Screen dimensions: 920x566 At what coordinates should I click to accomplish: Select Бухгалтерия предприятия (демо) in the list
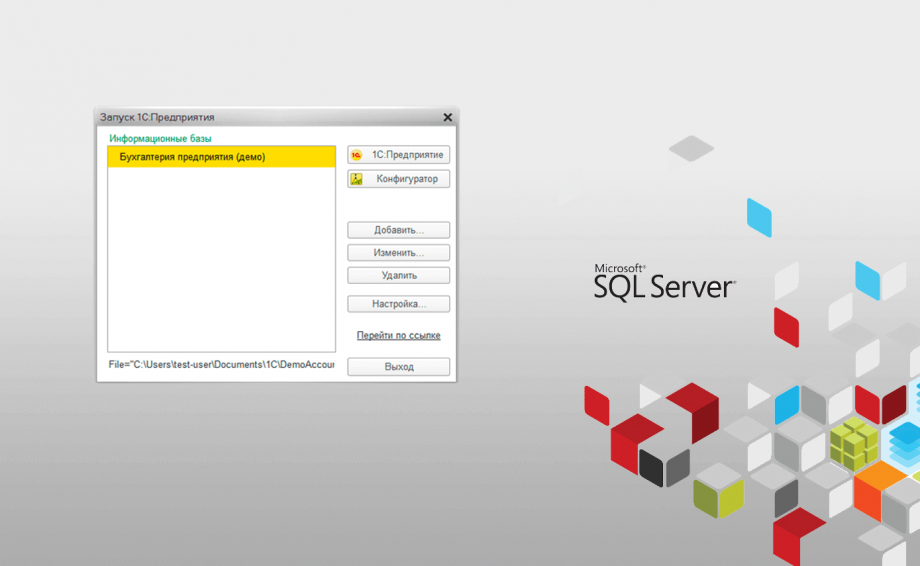pyautogui.click(x=221, y=157)
